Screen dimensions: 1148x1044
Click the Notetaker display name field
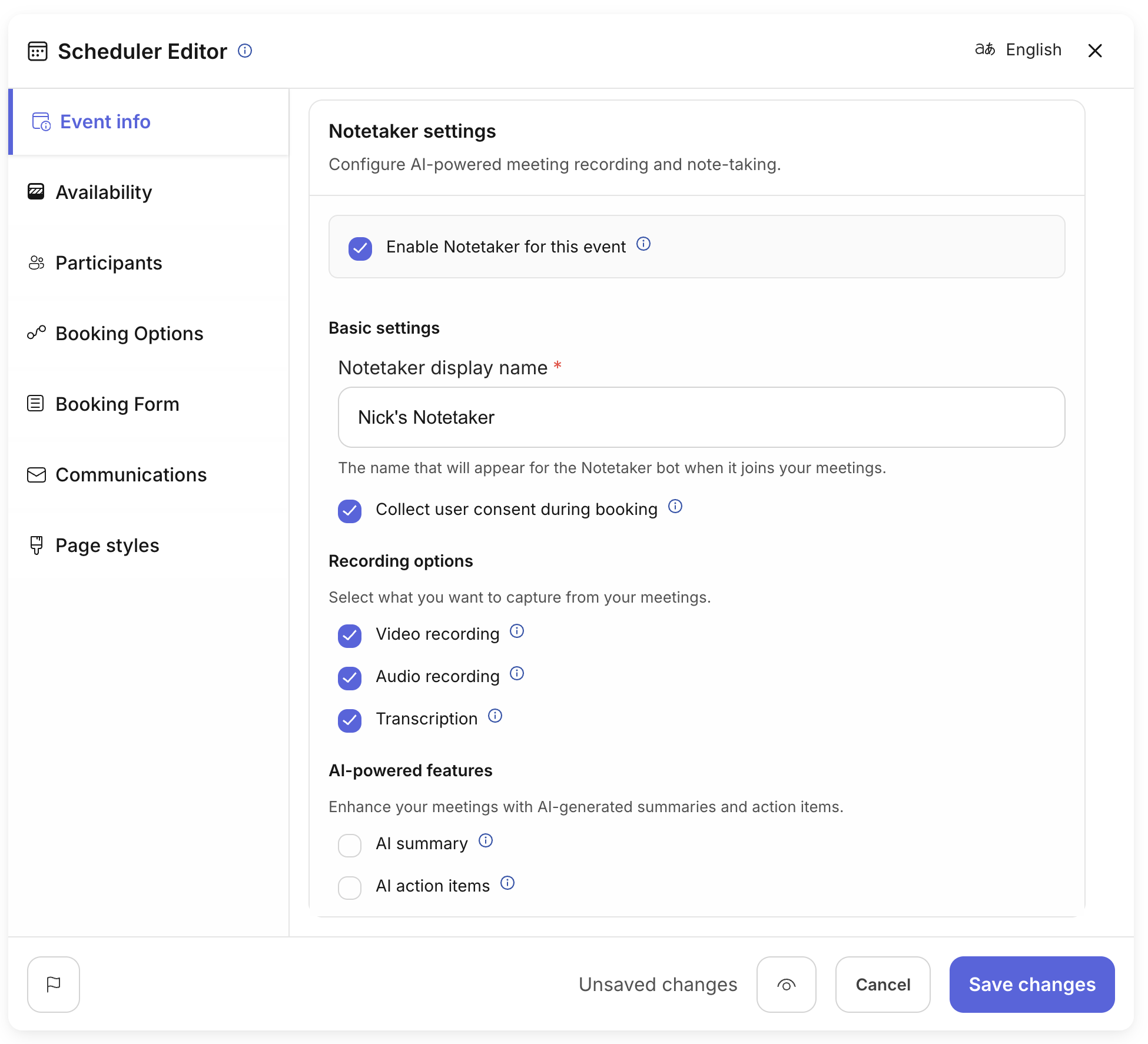coord(701,417)
